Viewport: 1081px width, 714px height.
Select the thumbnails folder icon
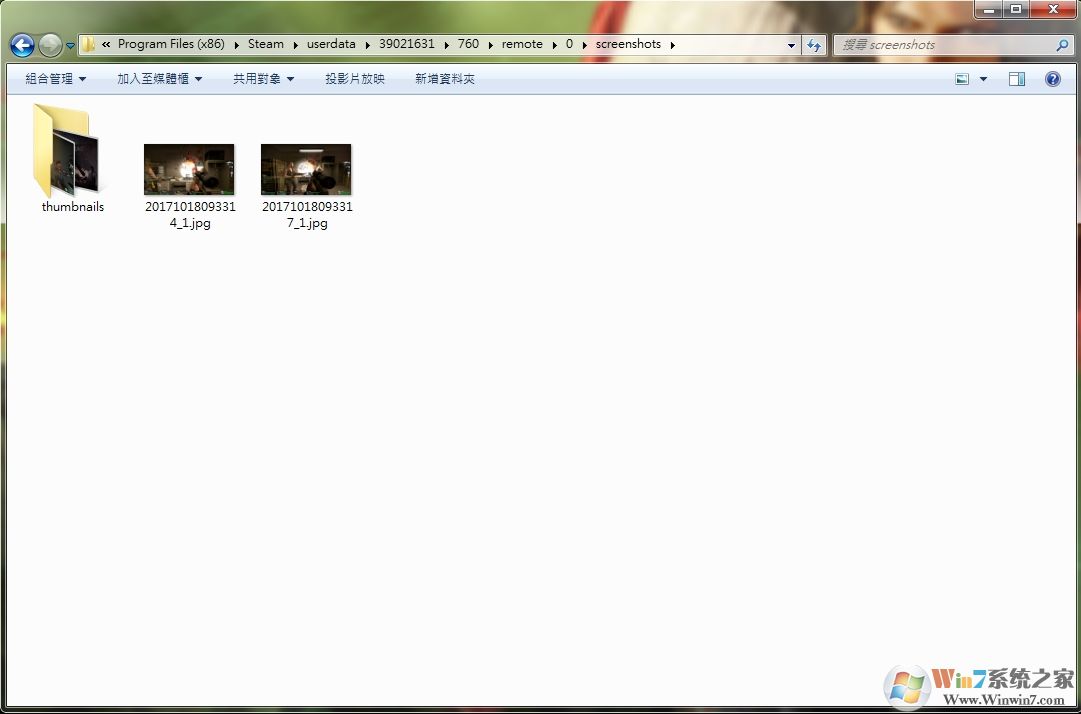click(66, 150)
